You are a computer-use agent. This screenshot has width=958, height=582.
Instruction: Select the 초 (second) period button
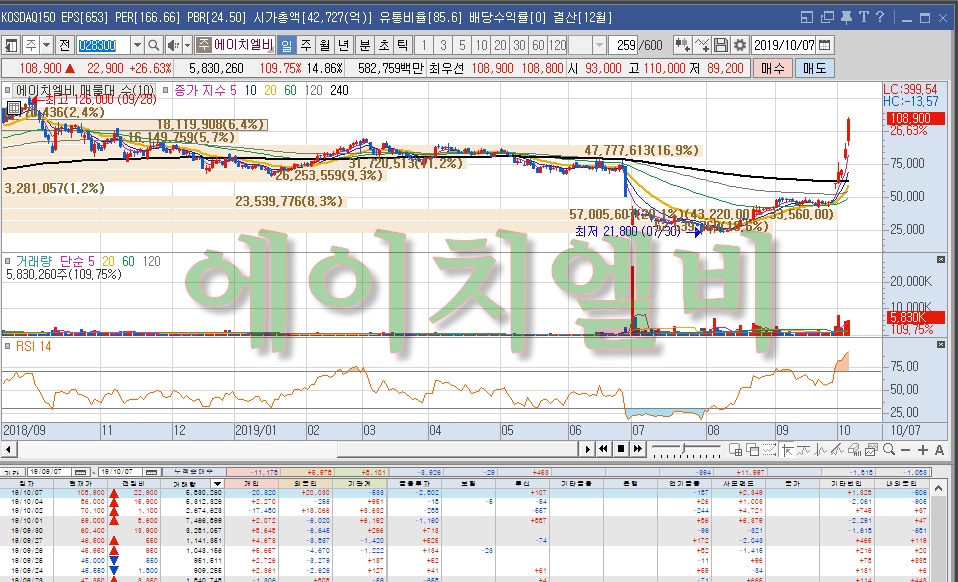point(384,45)
